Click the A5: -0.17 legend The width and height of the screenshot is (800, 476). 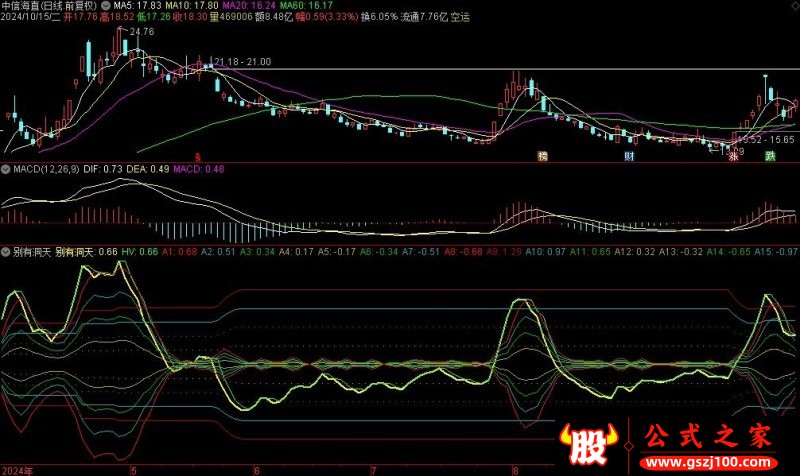click(337, 252)
